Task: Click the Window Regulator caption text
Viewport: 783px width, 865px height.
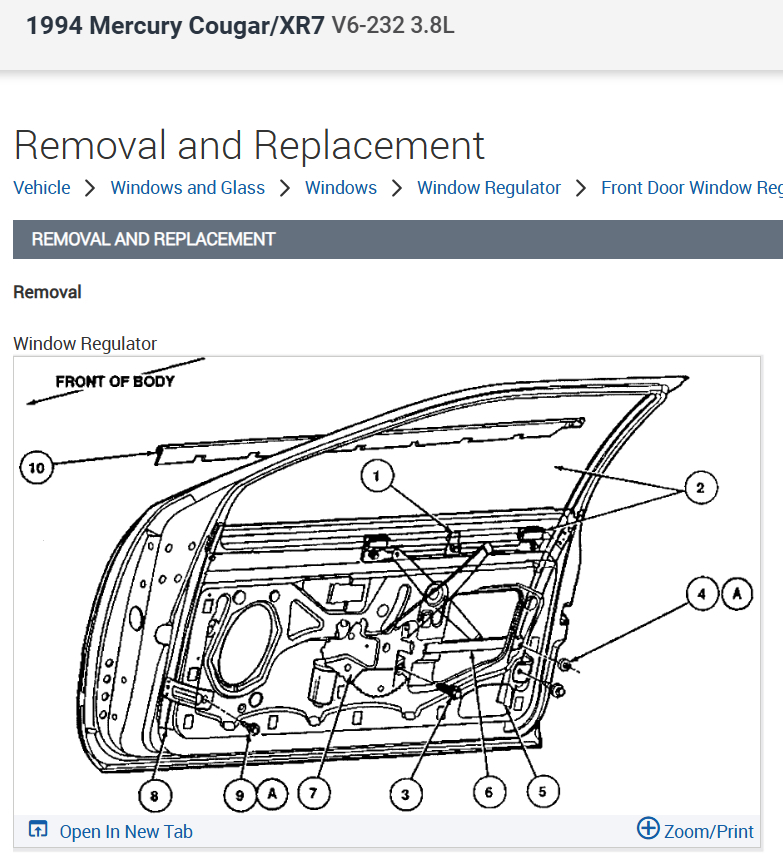Action: (85, 344)
